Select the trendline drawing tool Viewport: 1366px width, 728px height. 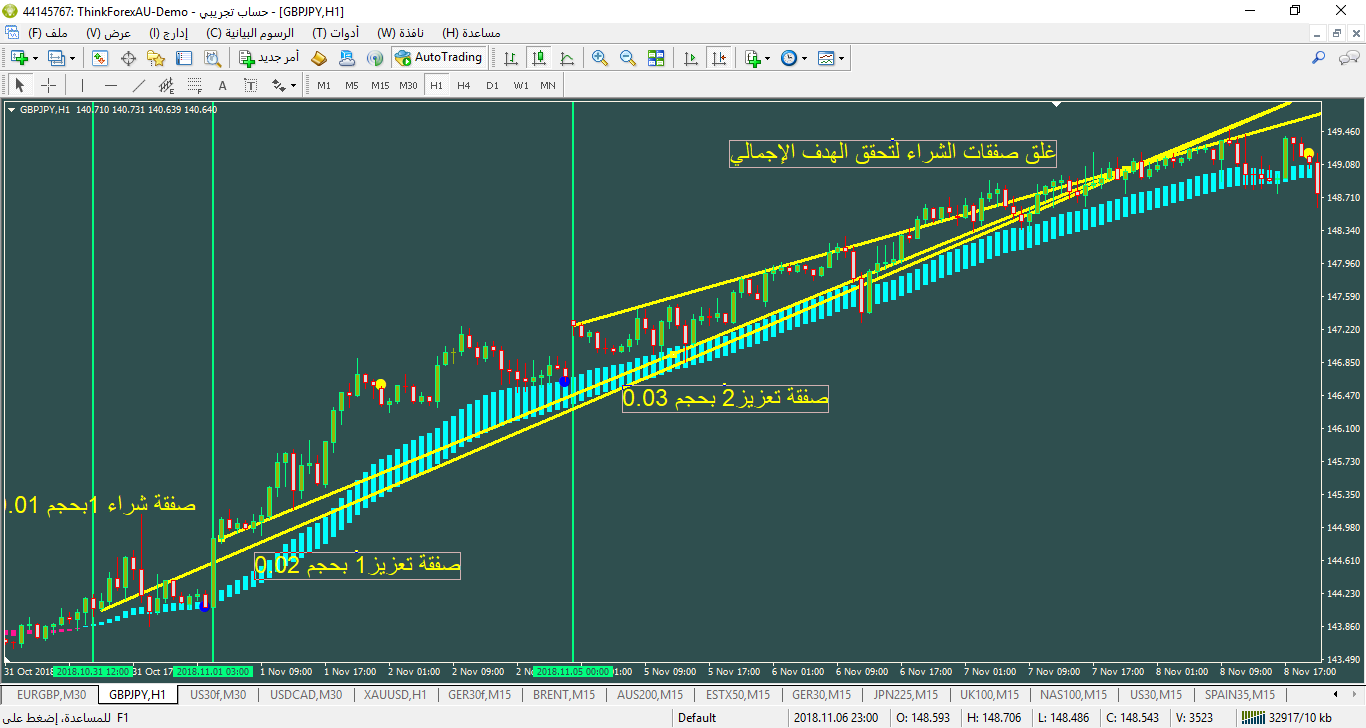point(139,85)
